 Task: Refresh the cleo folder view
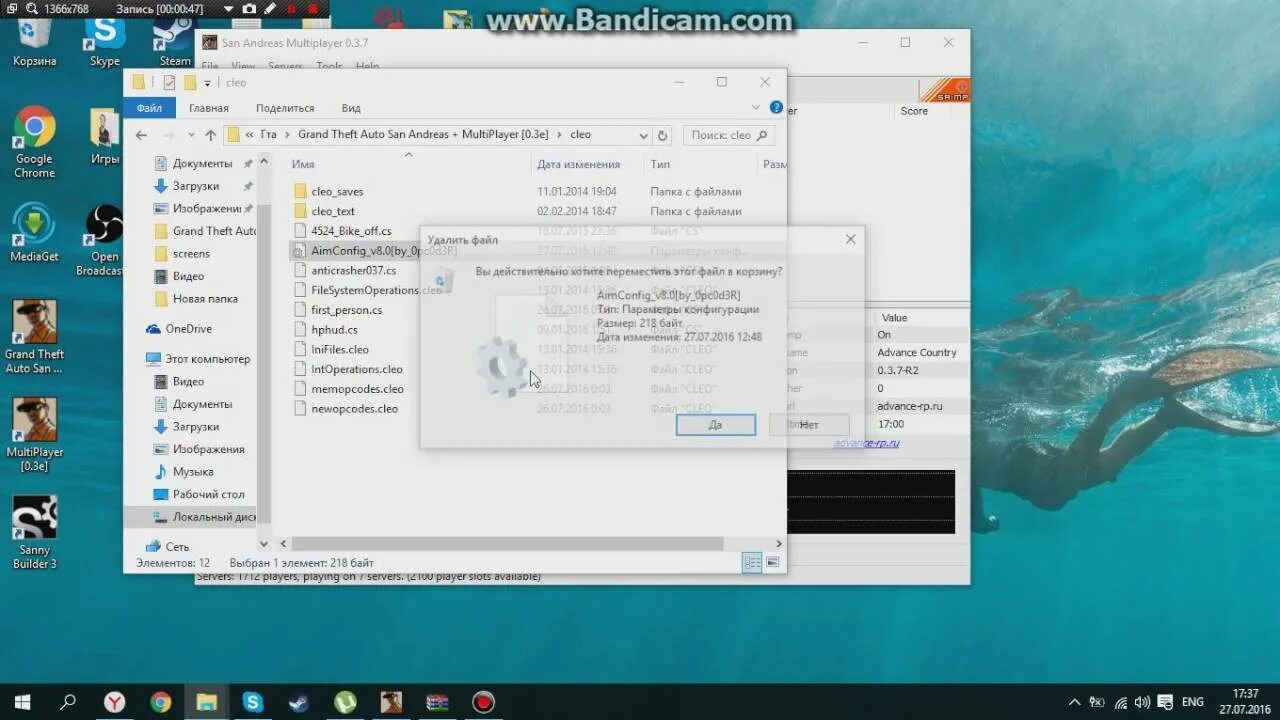coord(662,135)
